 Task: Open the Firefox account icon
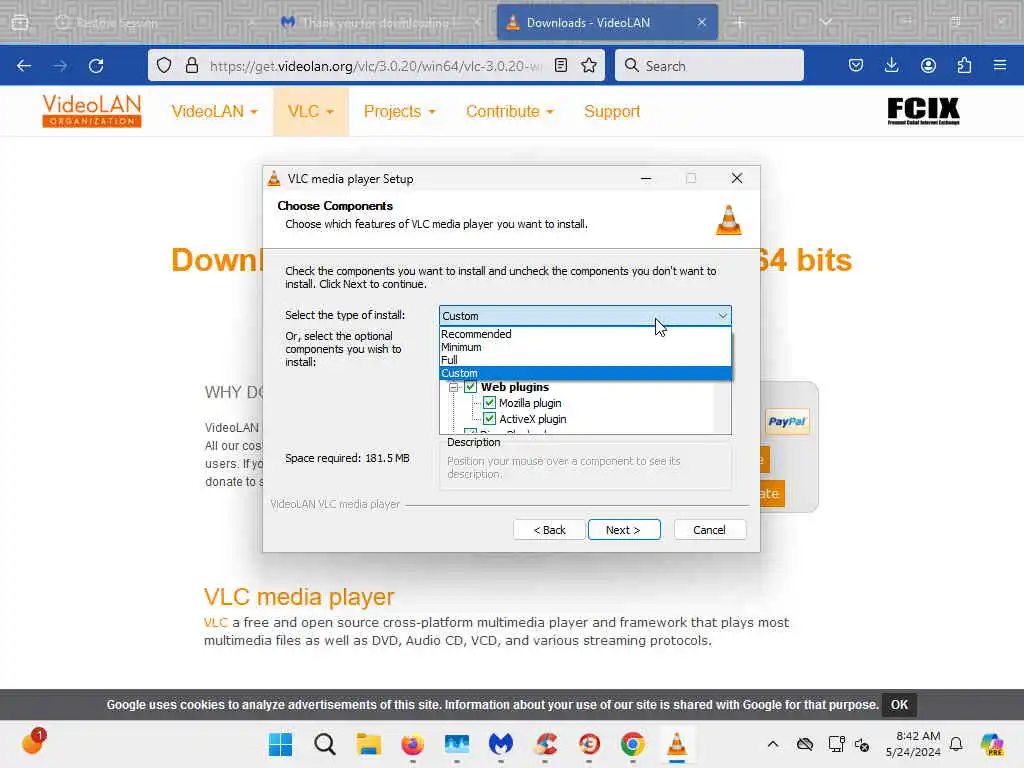pyautogui.click(x=928, y=65)
